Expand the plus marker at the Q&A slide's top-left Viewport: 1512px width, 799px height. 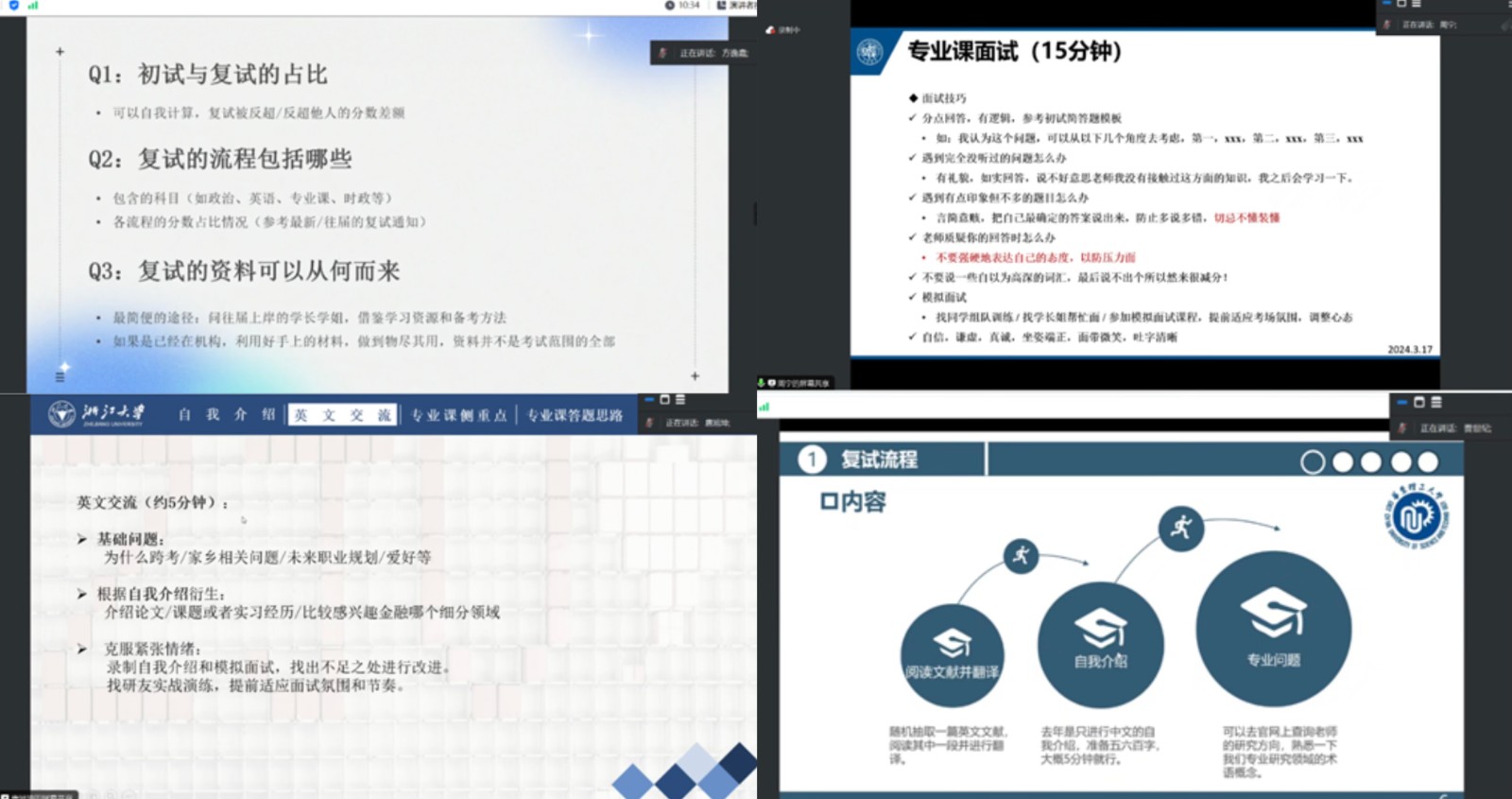tap(60, 52)
